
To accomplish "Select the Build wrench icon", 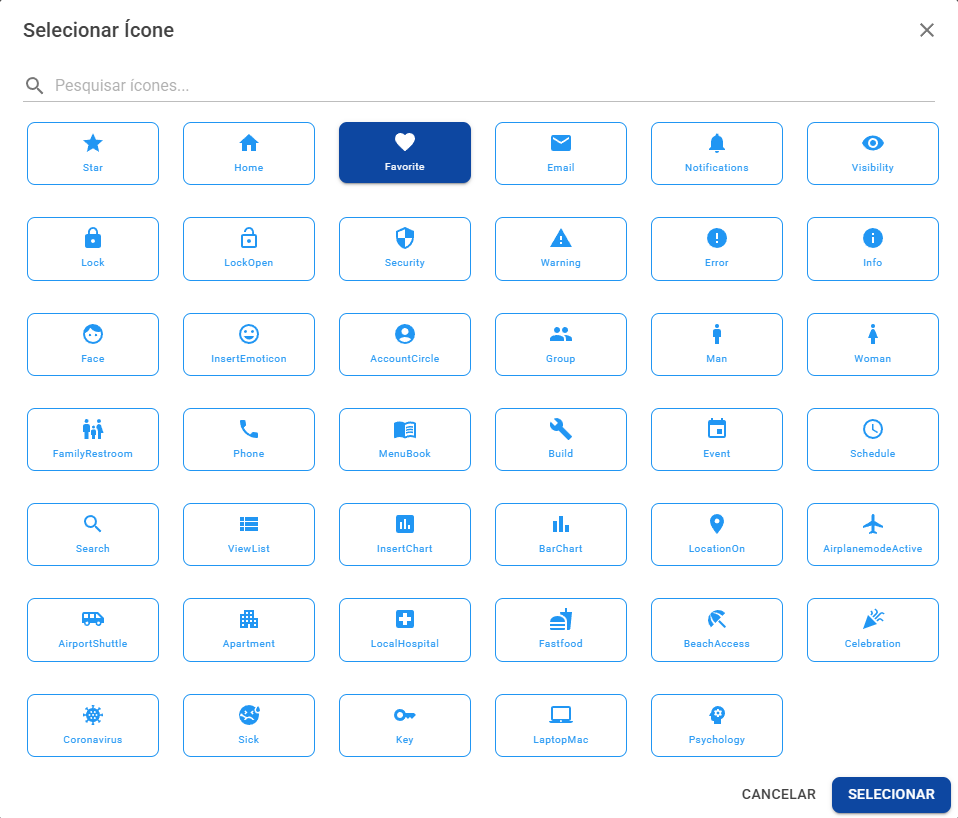I will 561,439.
